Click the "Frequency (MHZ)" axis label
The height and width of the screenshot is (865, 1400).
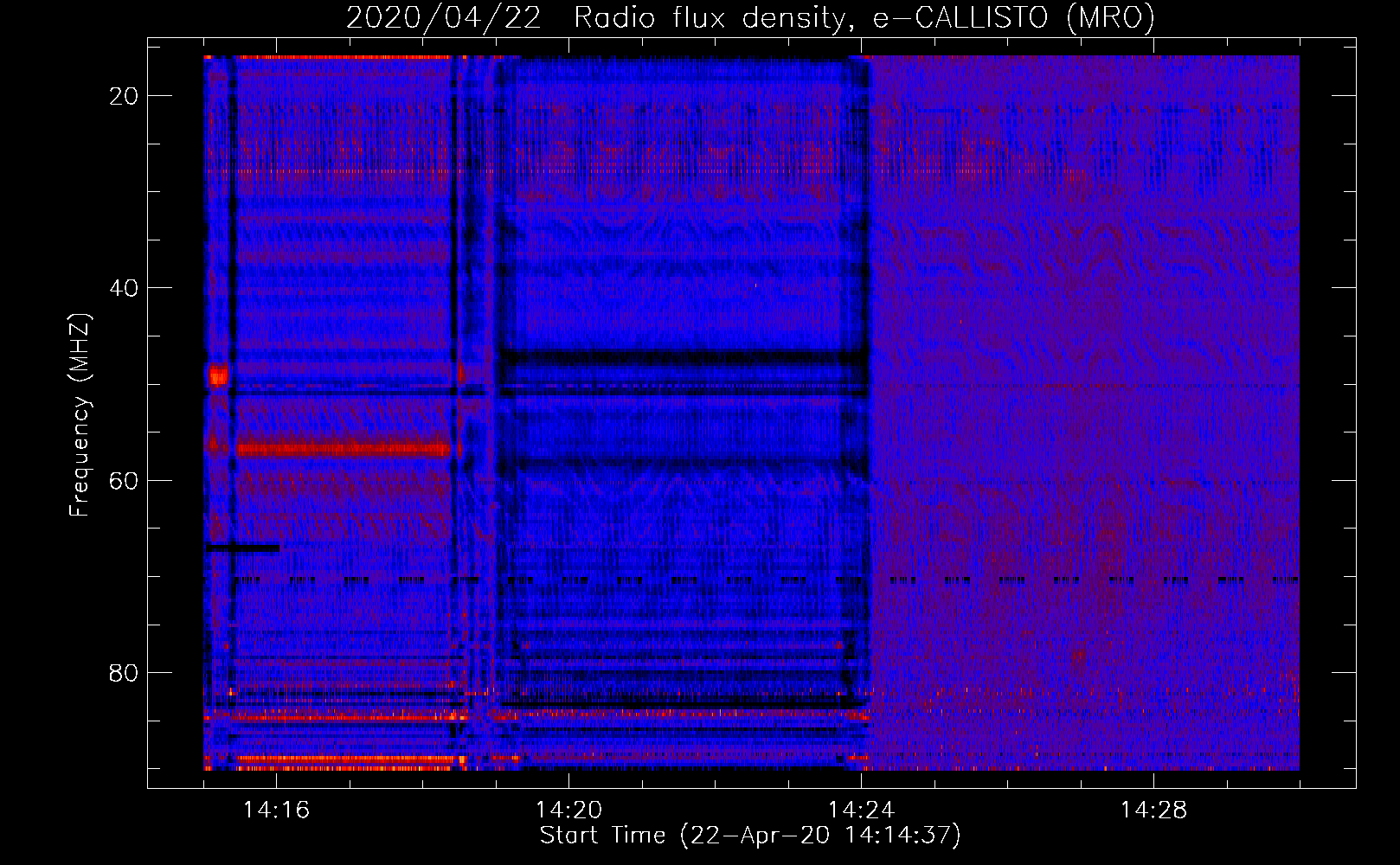pos(80,415)
